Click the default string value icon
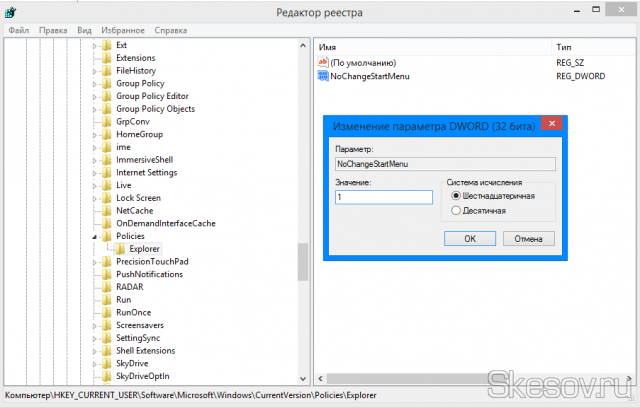 pyautogui.click(x=322, y=62)
